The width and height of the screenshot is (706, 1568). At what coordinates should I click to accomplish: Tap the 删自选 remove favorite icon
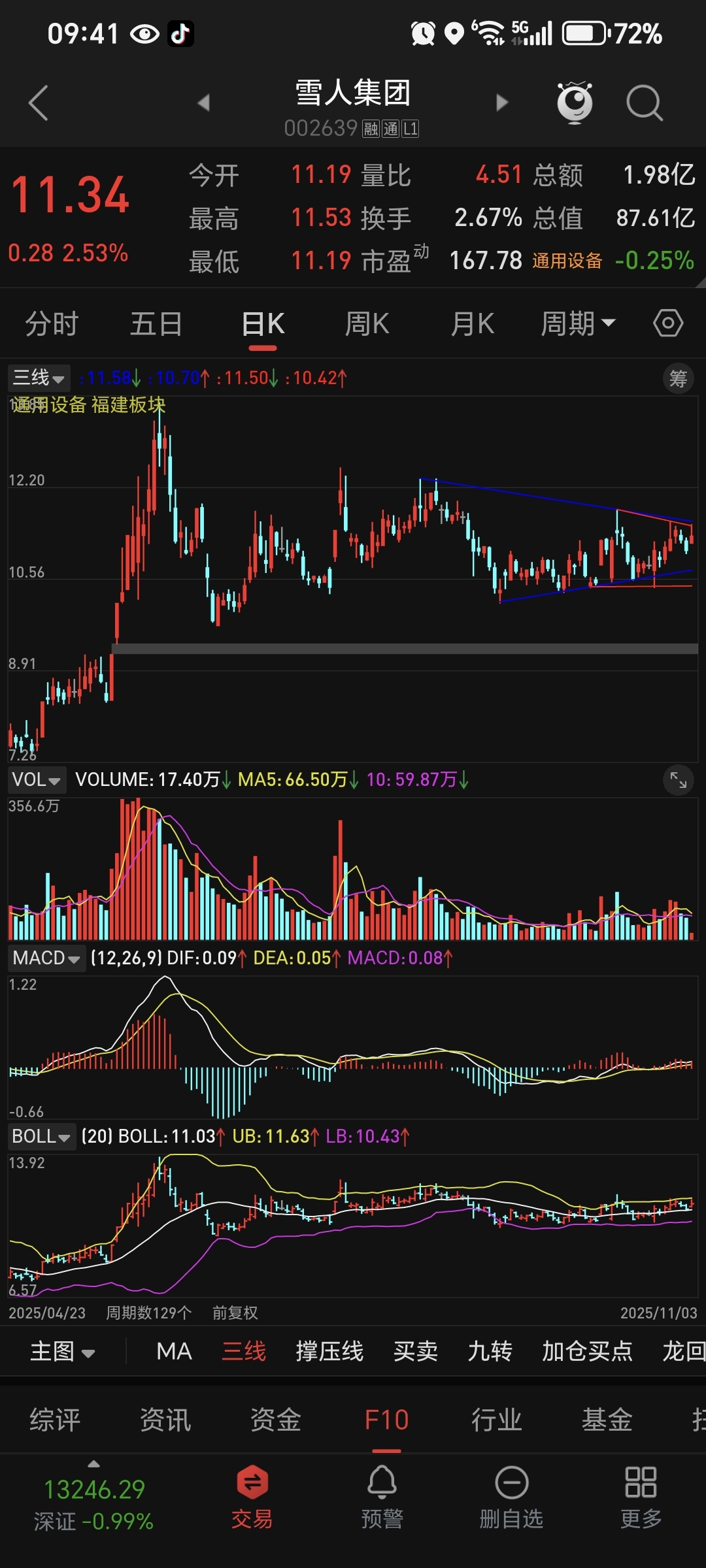[511, 1498]
